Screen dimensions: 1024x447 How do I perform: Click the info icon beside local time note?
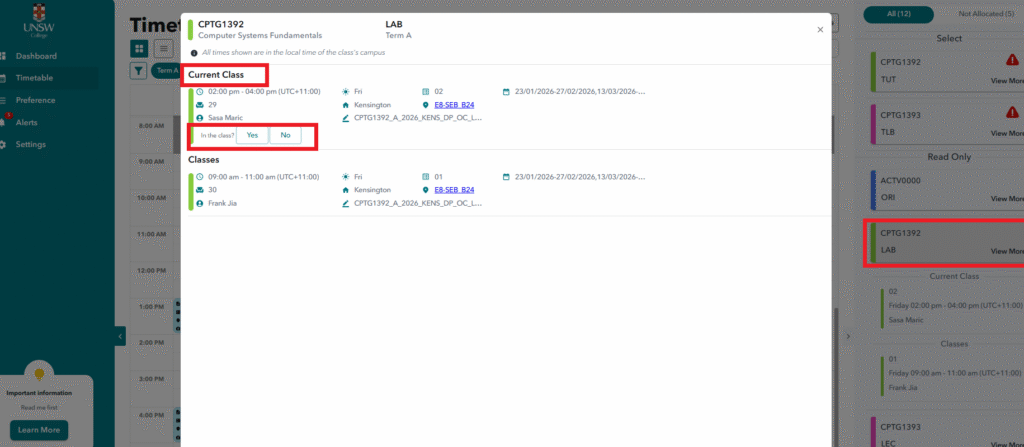click(x=193, y=52)
